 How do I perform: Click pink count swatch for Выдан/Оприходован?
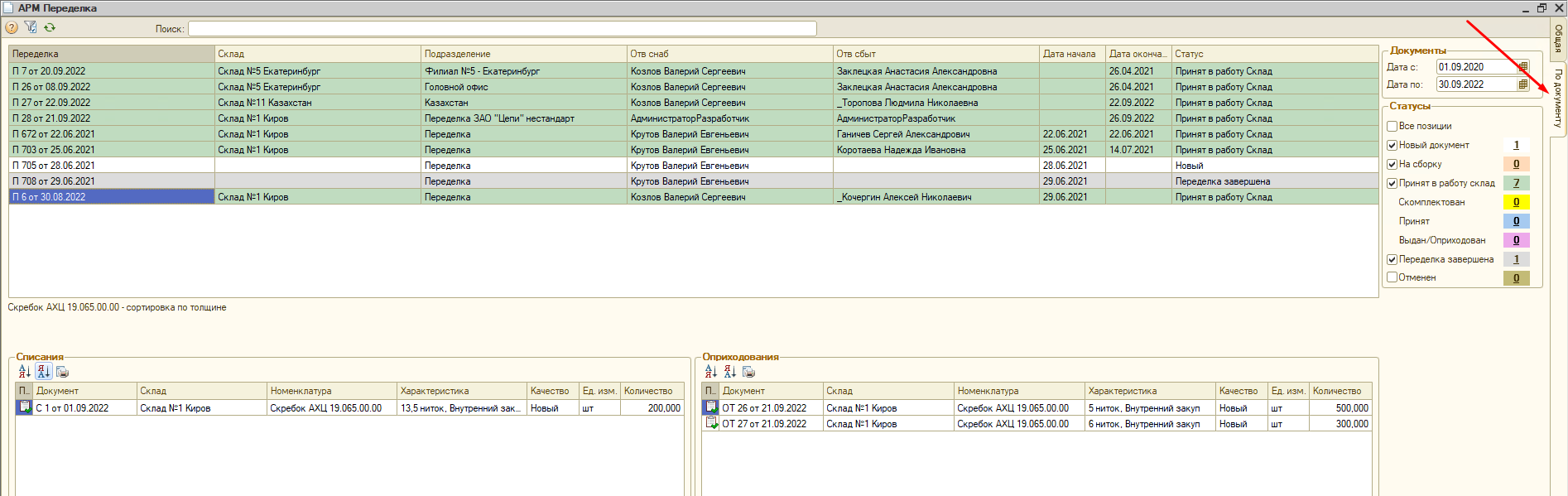pos(1516,240)
